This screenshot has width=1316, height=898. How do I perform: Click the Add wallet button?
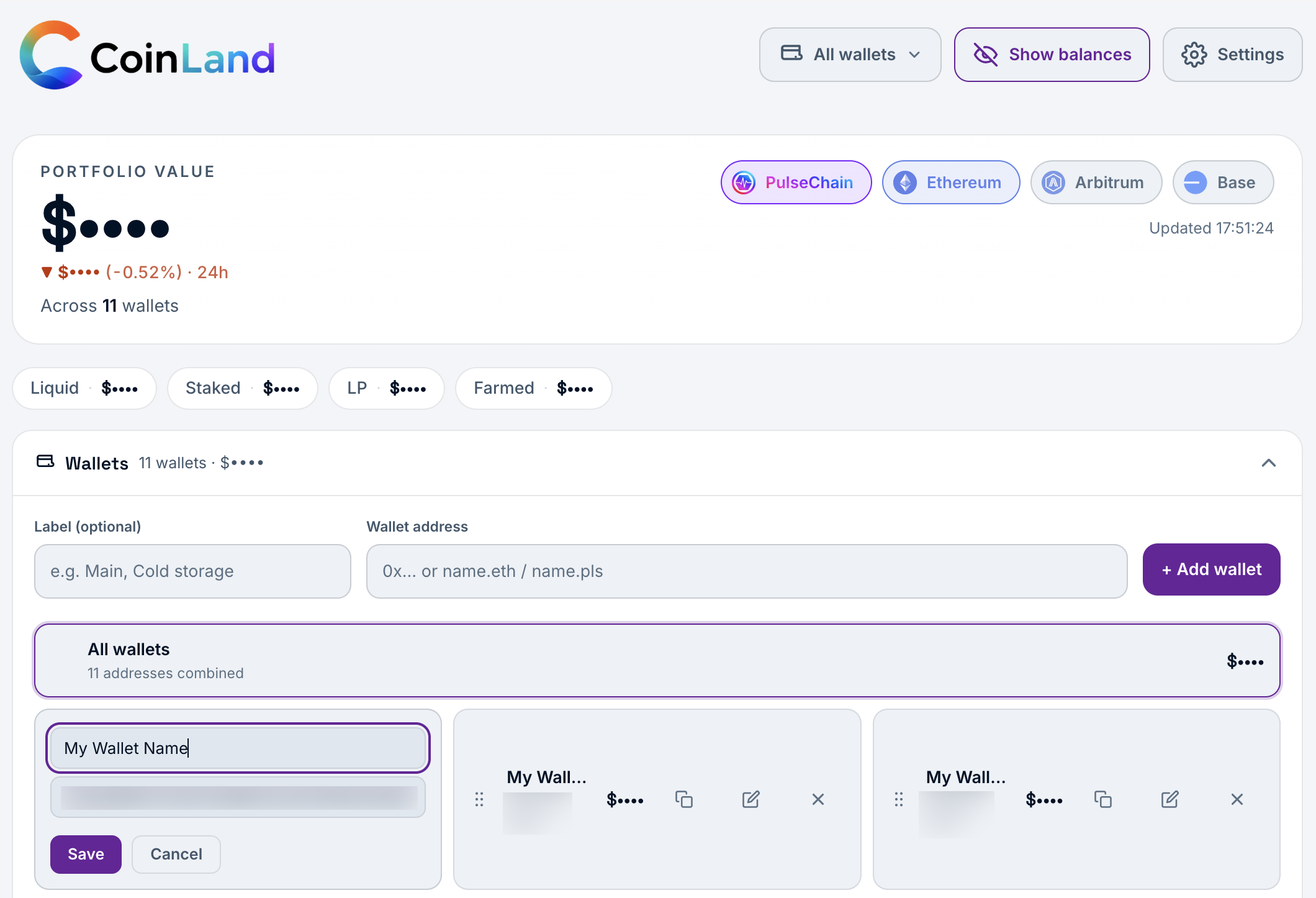coord(1211,569)
